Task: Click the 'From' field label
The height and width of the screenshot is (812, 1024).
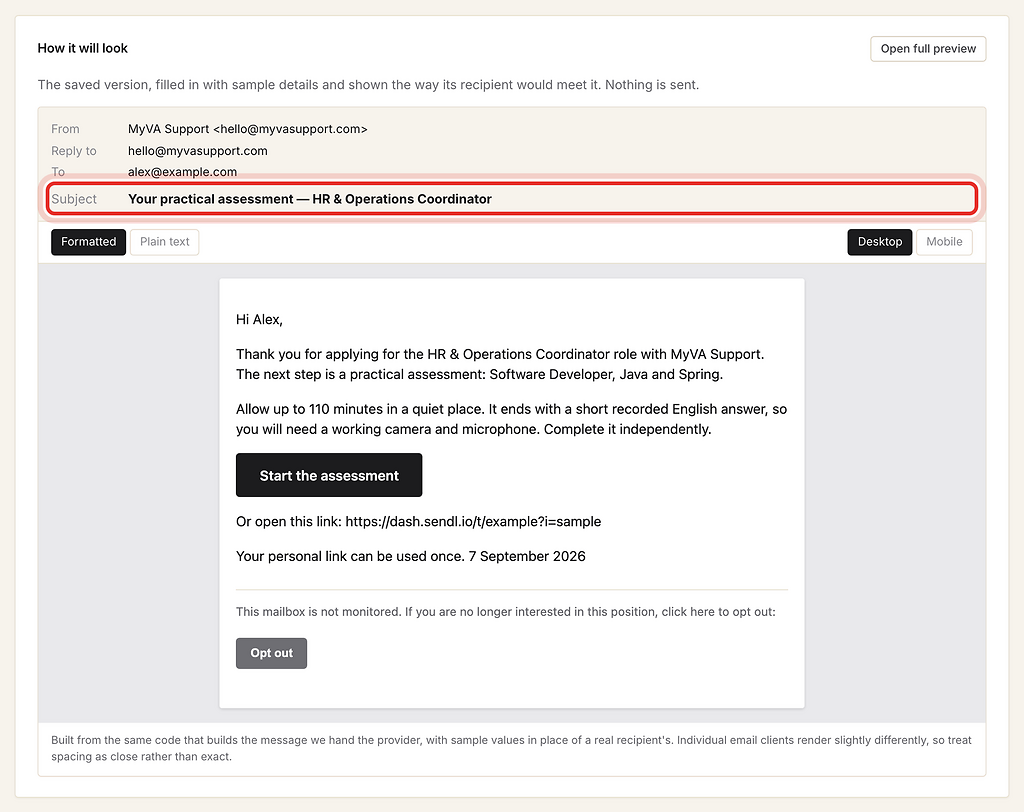Action: coord(65,129)
